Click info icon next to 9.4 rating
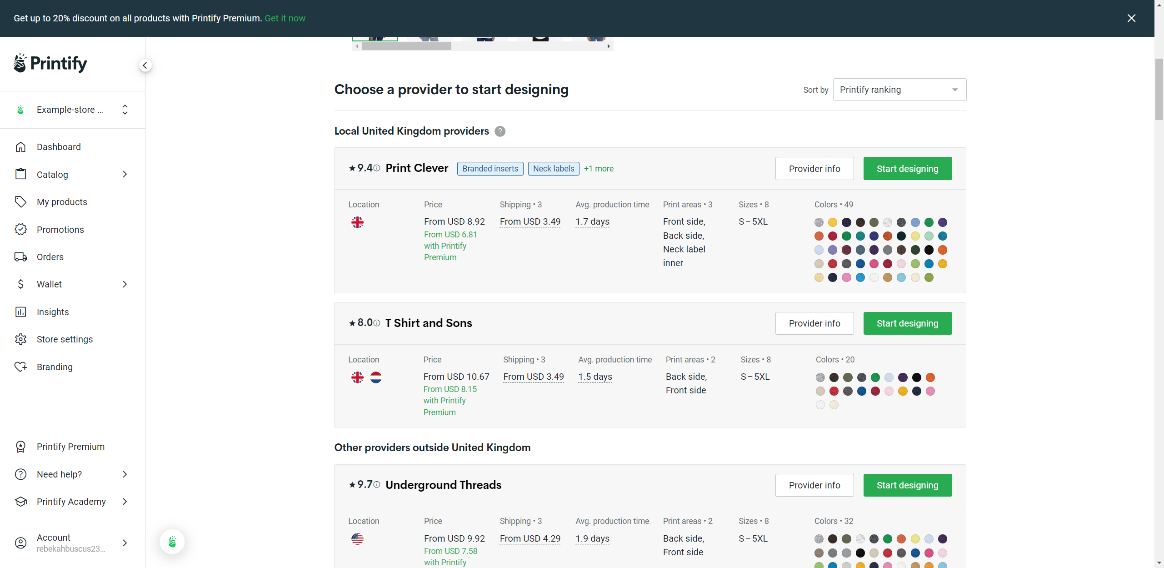The height and width of the screenshot is (568, 1164). click(377, 169)
